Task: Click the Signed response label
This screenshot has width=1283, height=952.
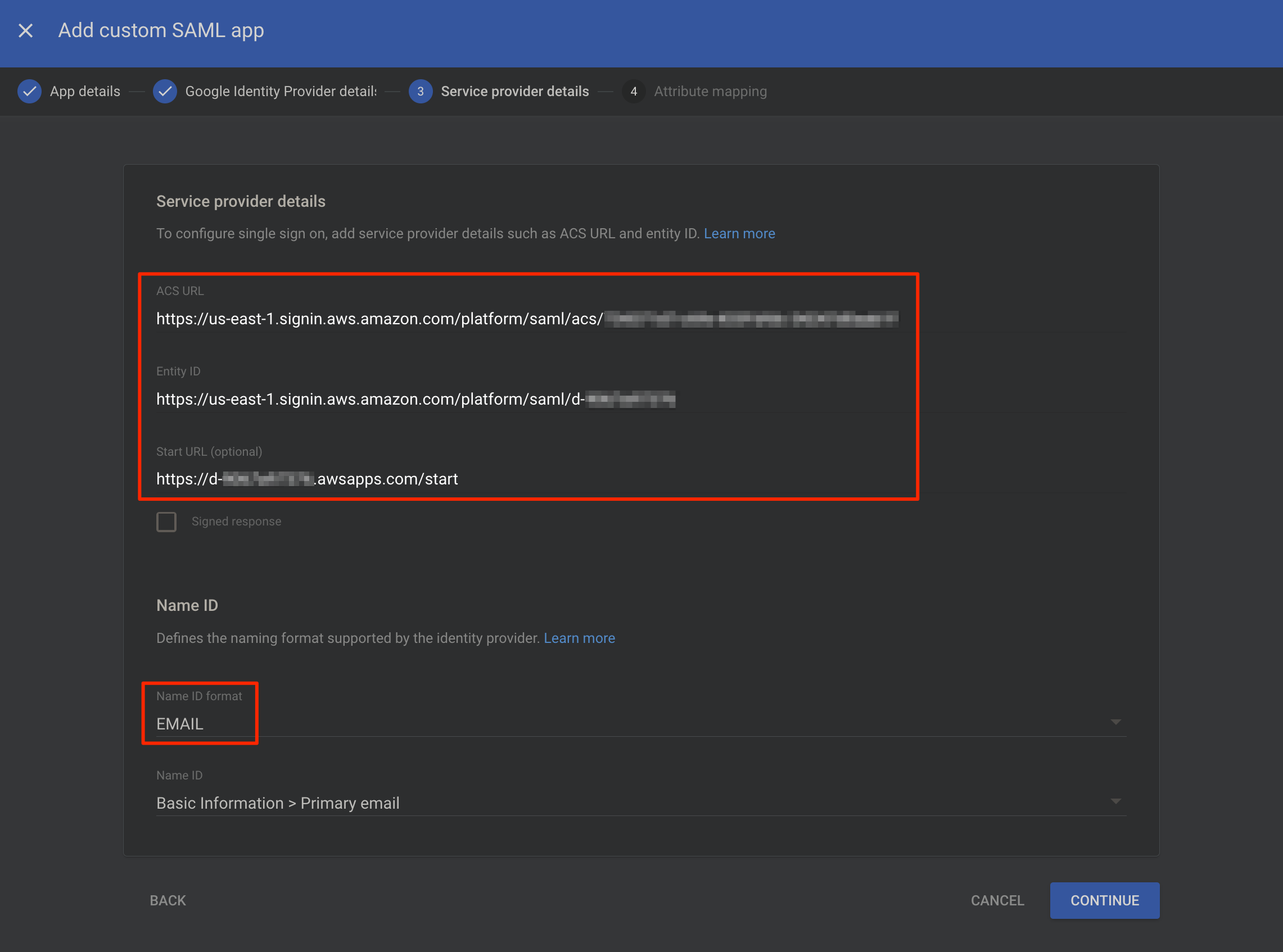Action: click(236, 522)
